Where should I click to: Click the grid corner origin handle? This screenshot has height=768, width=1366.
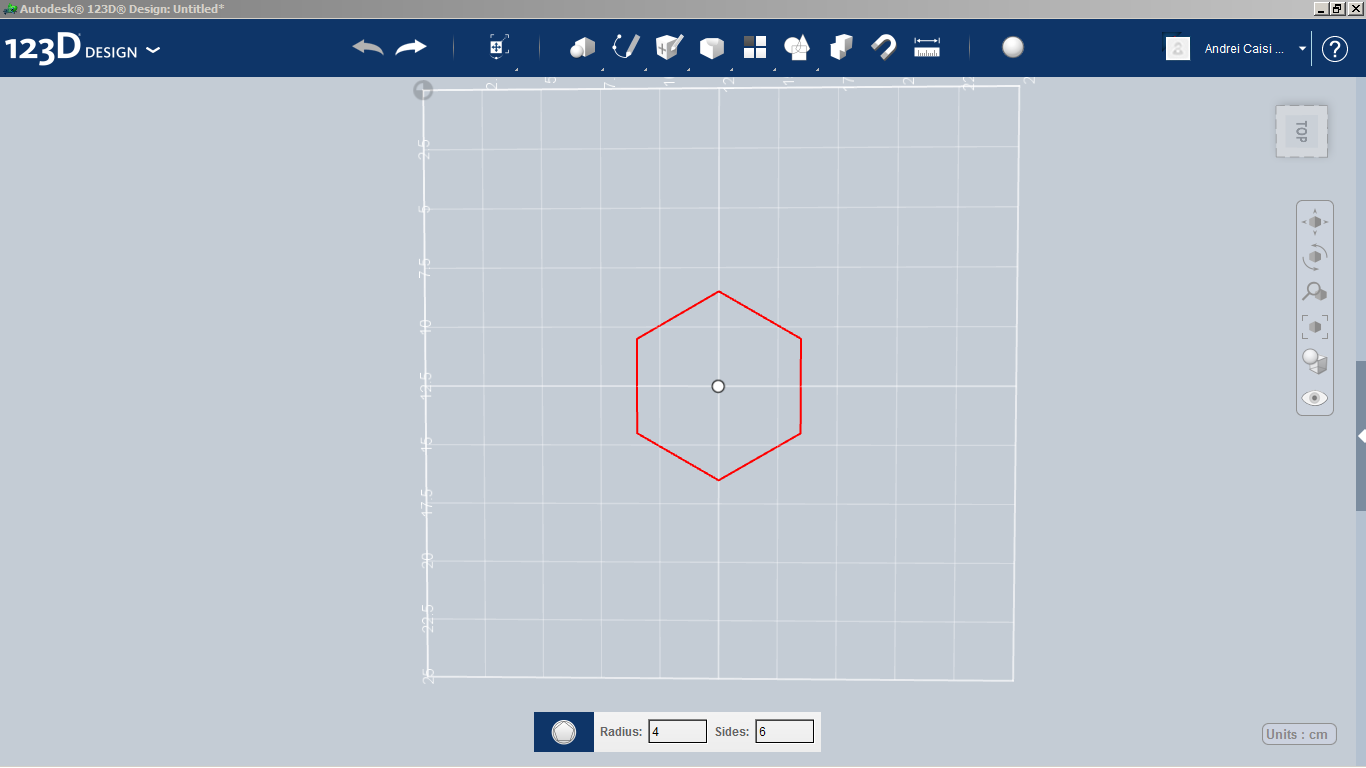coord(423,90)
